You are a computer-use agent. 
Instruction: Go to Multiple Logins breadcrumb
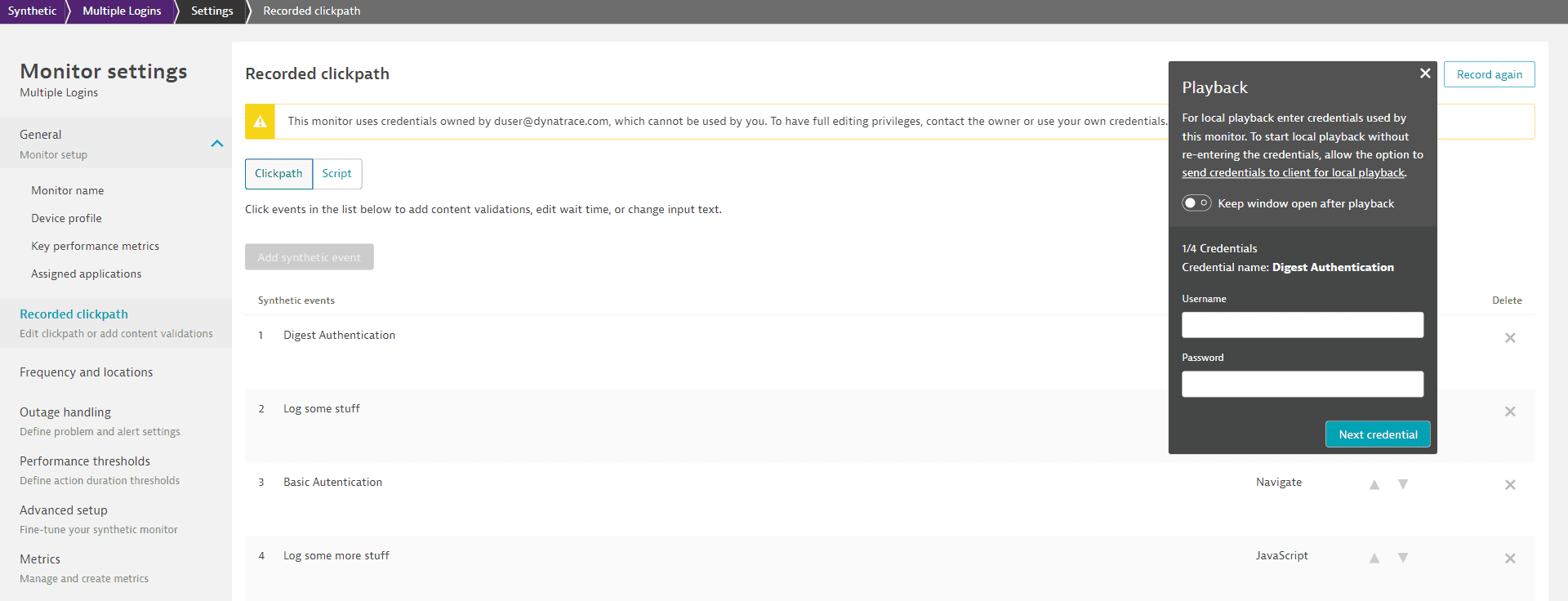click(x=122, y=11)
